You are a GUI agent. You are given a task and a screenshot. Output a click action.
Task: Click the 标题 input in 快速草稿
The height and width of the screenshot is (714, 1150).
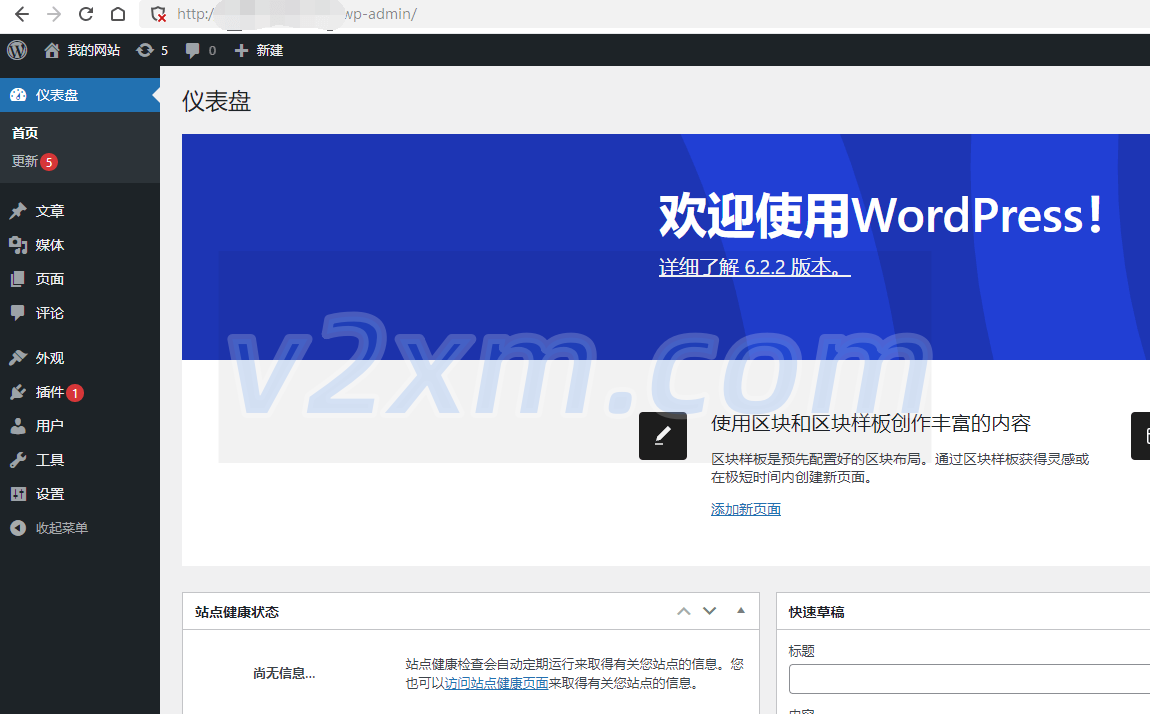(x=970, y=679)
